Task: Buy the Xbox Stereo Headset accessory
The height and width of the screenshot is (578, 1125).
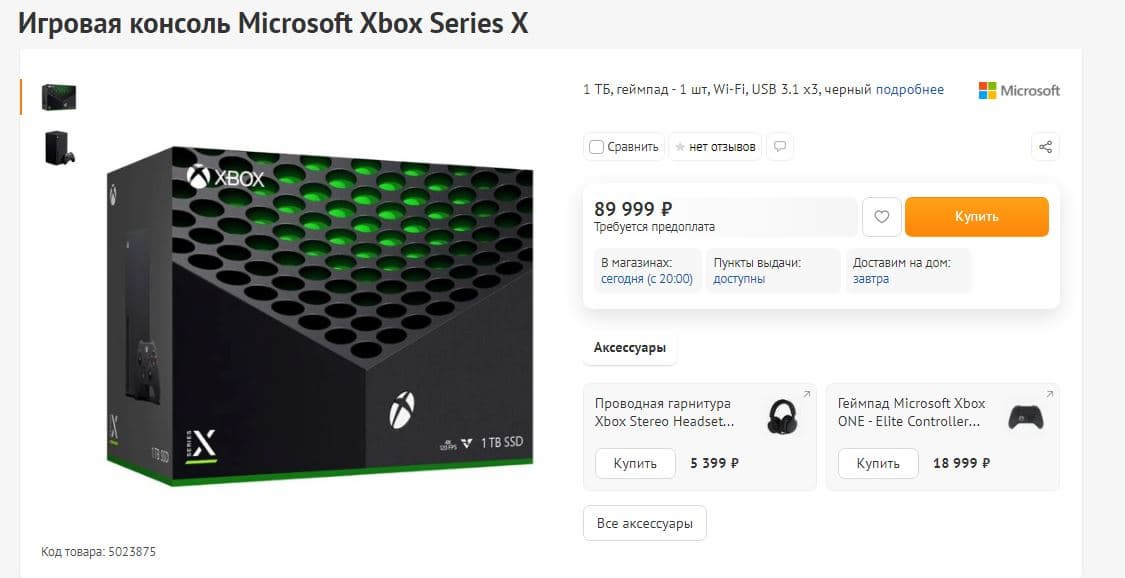Action: pyautogui.click(x=635, y=463)
